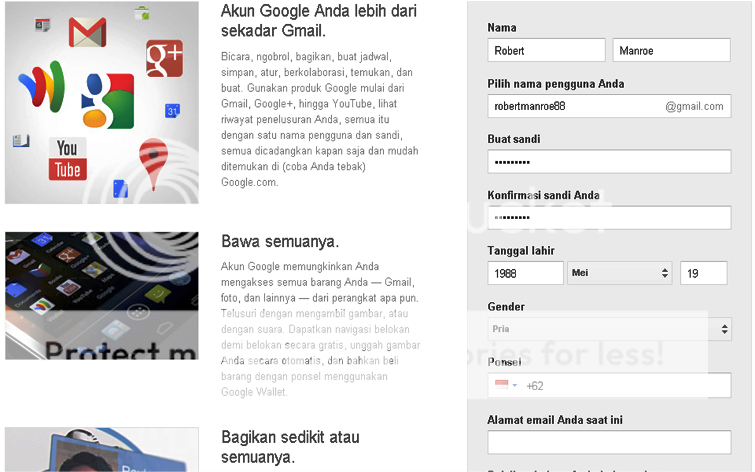The image size is (755, 472).
Task: Click the Google Books icon left of YouTube
Action: pos(21,141)
